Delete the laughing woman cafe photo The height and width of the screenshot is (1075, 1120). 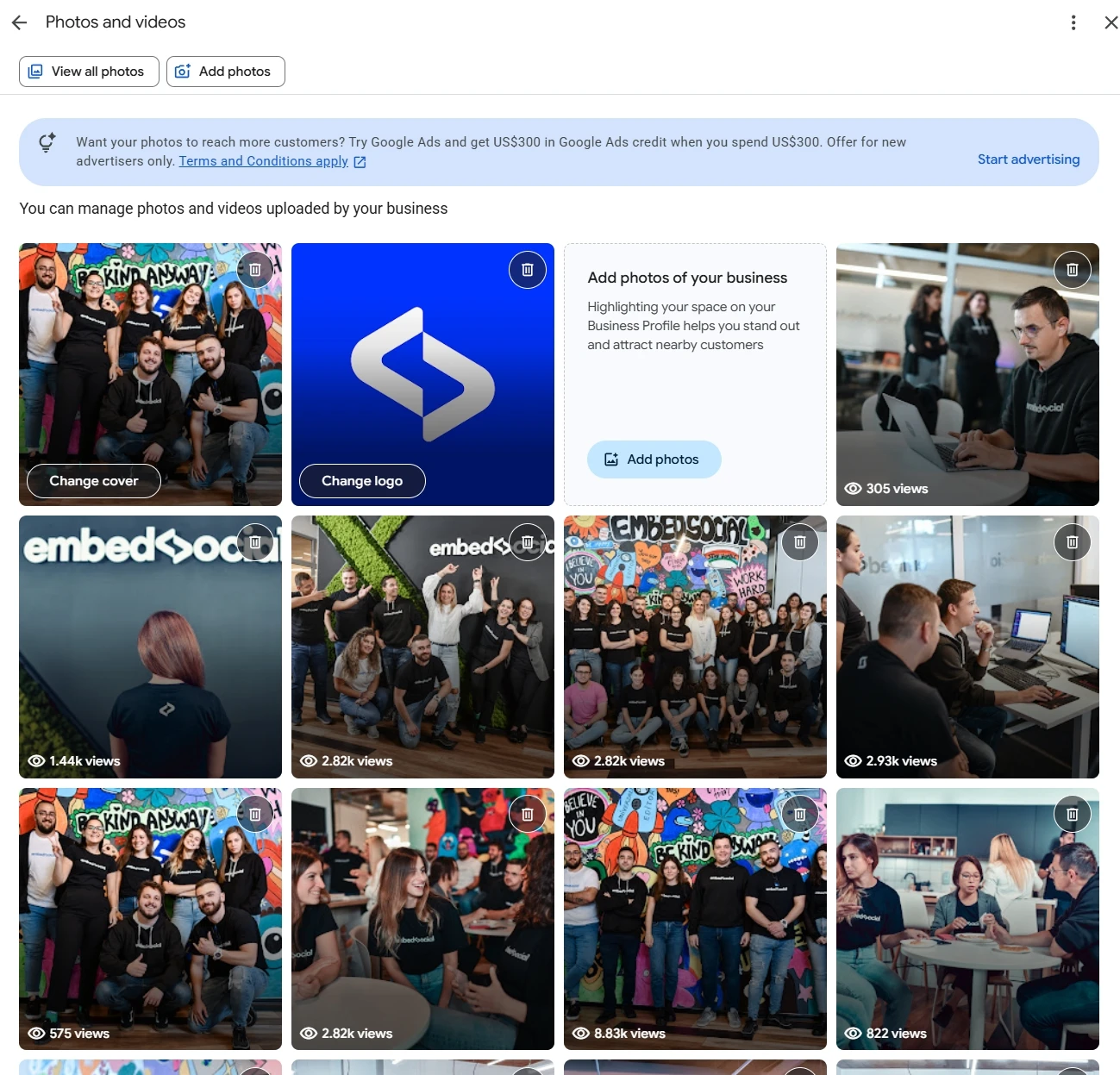click(x=528, y=815)
